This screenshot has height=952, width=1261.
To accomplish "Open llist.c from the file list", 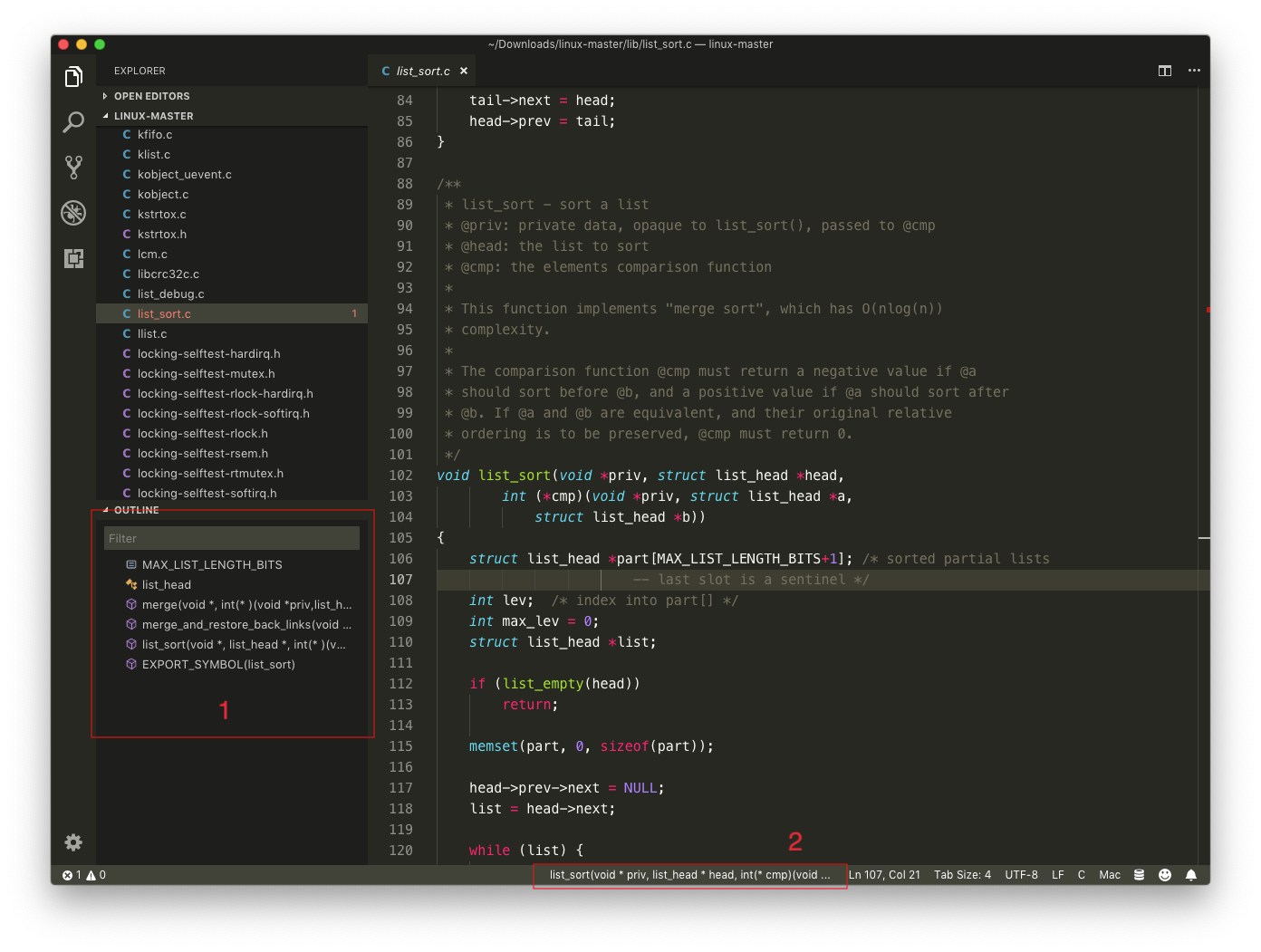I will pyautogui.click(x=232, y=334).
